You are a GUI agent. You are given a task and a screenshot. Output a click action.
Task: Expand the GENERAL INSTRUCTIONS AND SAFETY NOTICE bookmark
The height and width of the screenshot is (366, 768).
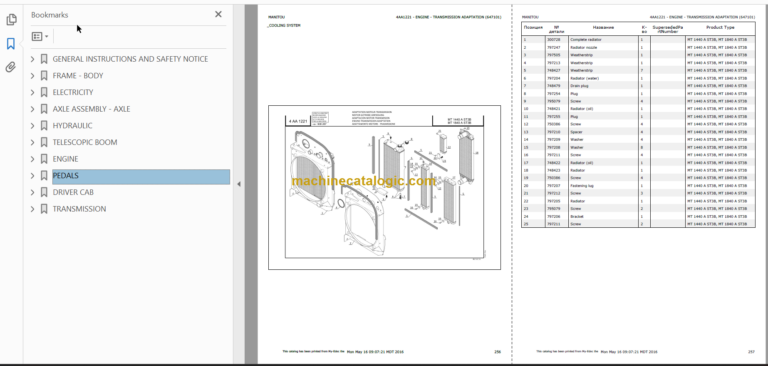pyautogui.click(x=33, y=59)
